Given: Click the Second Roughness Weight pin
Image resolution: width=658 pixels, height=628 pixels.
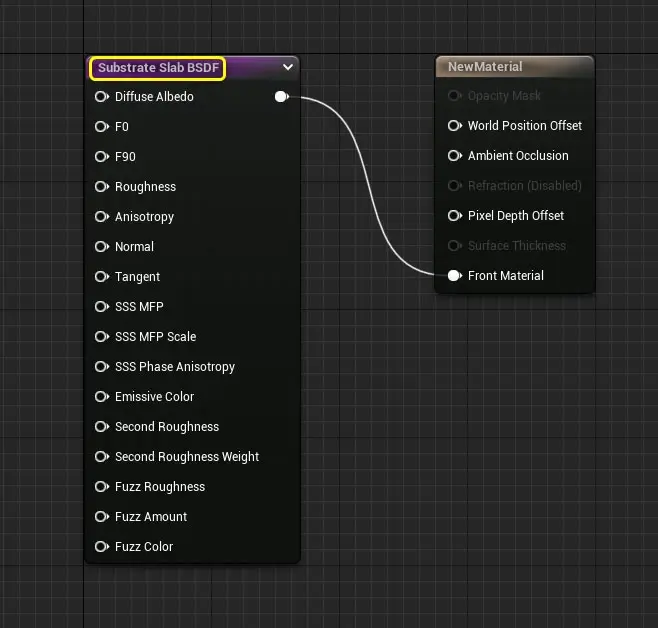Looking at the screenshot, I should (102, 457).
